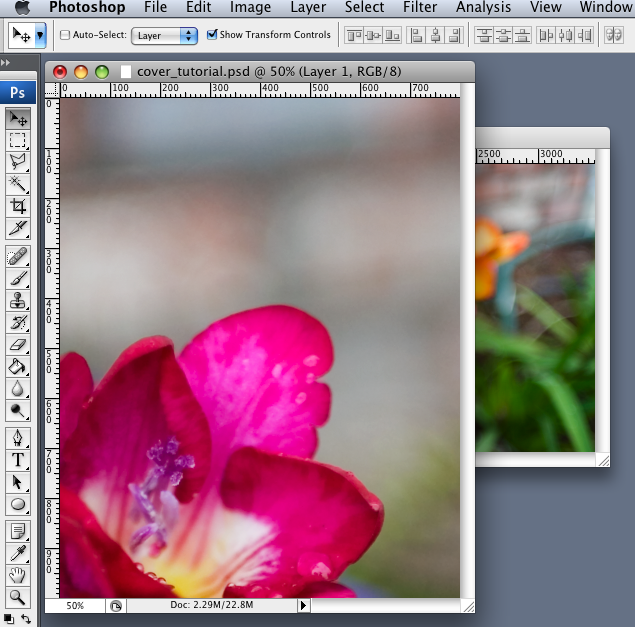
Task: Click the Auto-Align Layers button
Action: pyautogui.click(x=614, y=36)
